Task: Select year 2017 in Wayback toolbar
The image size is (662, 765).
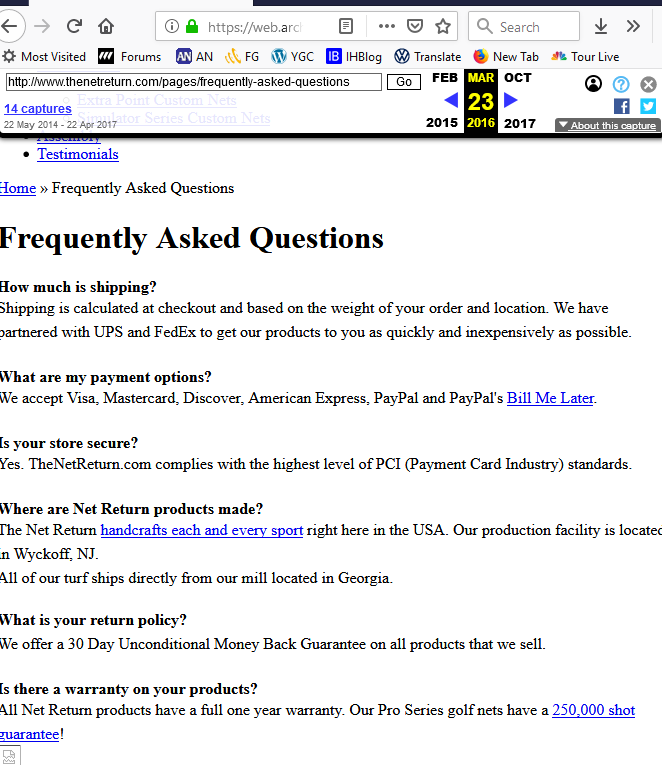Action: tap(520, 123)
